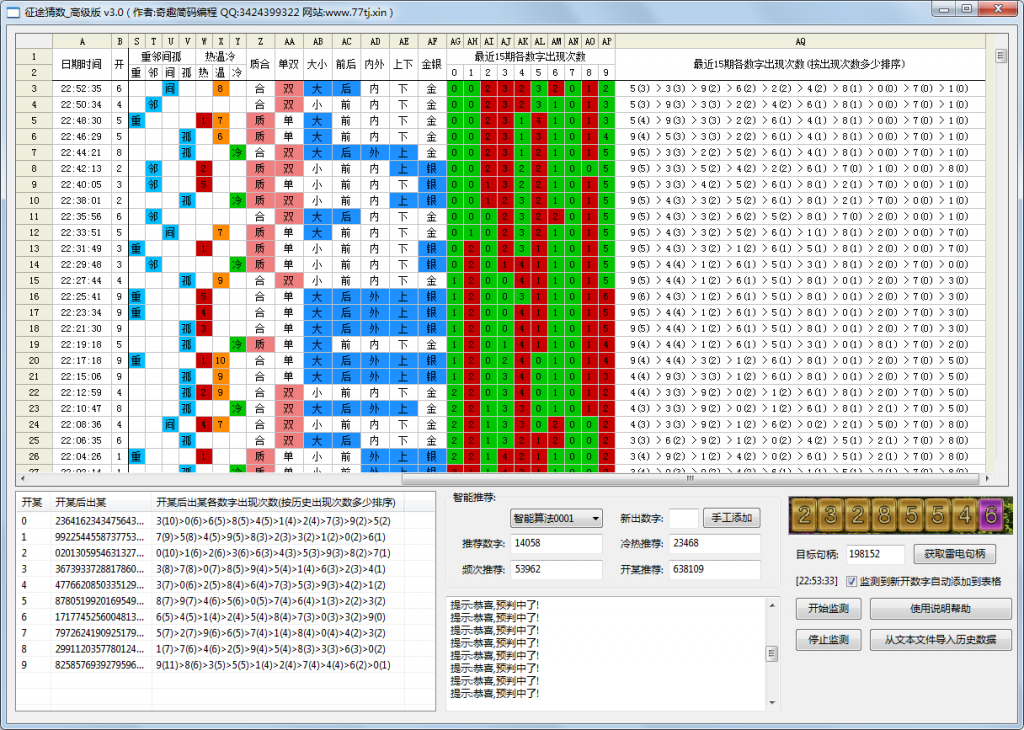Click the 热温冷 header cell
This screenshot has width=1024, height=730.
click(220, 56)
